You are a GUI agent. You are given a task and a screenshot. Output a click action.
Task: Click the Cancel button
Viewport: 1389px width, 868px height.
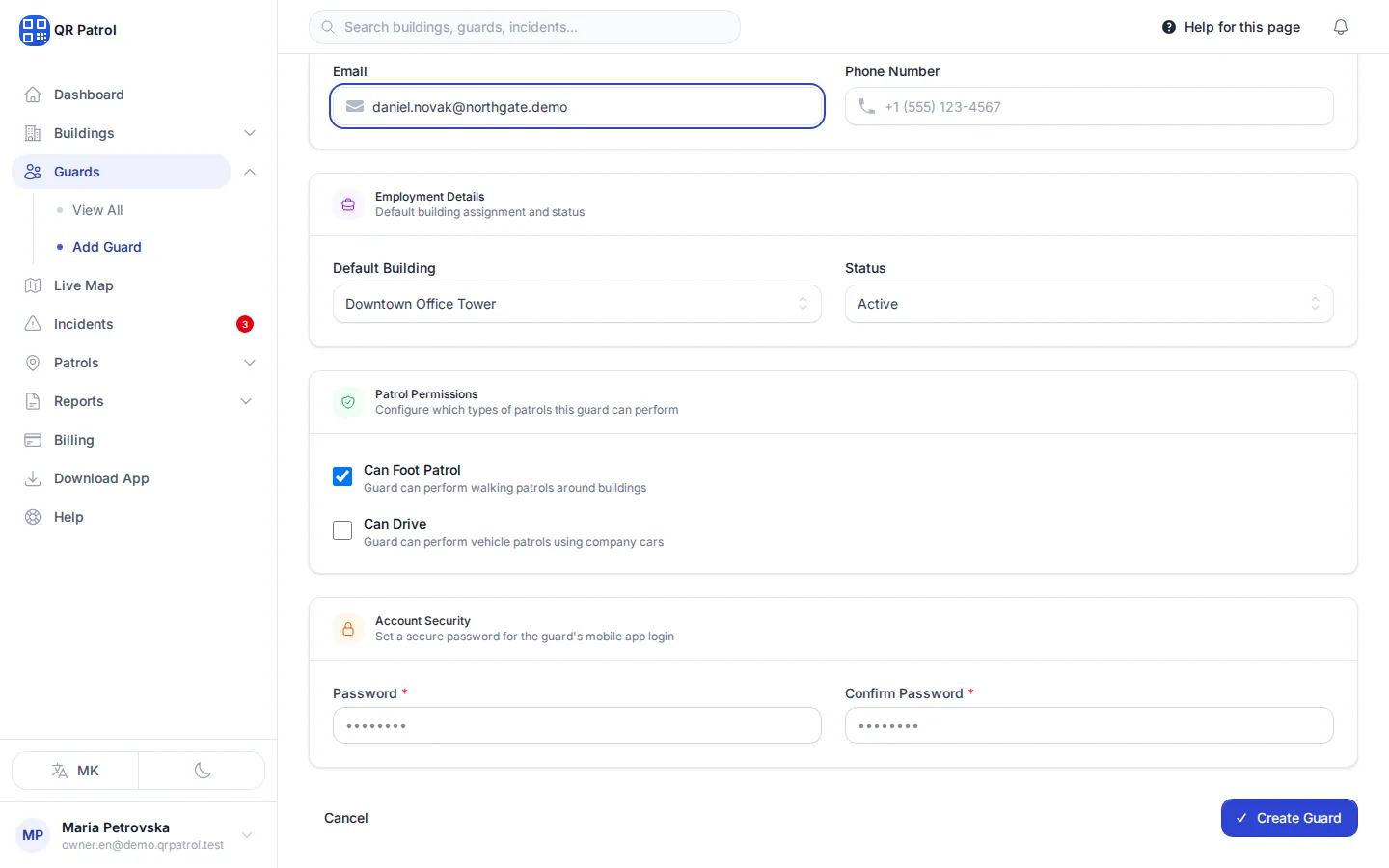tap(346, 818)
